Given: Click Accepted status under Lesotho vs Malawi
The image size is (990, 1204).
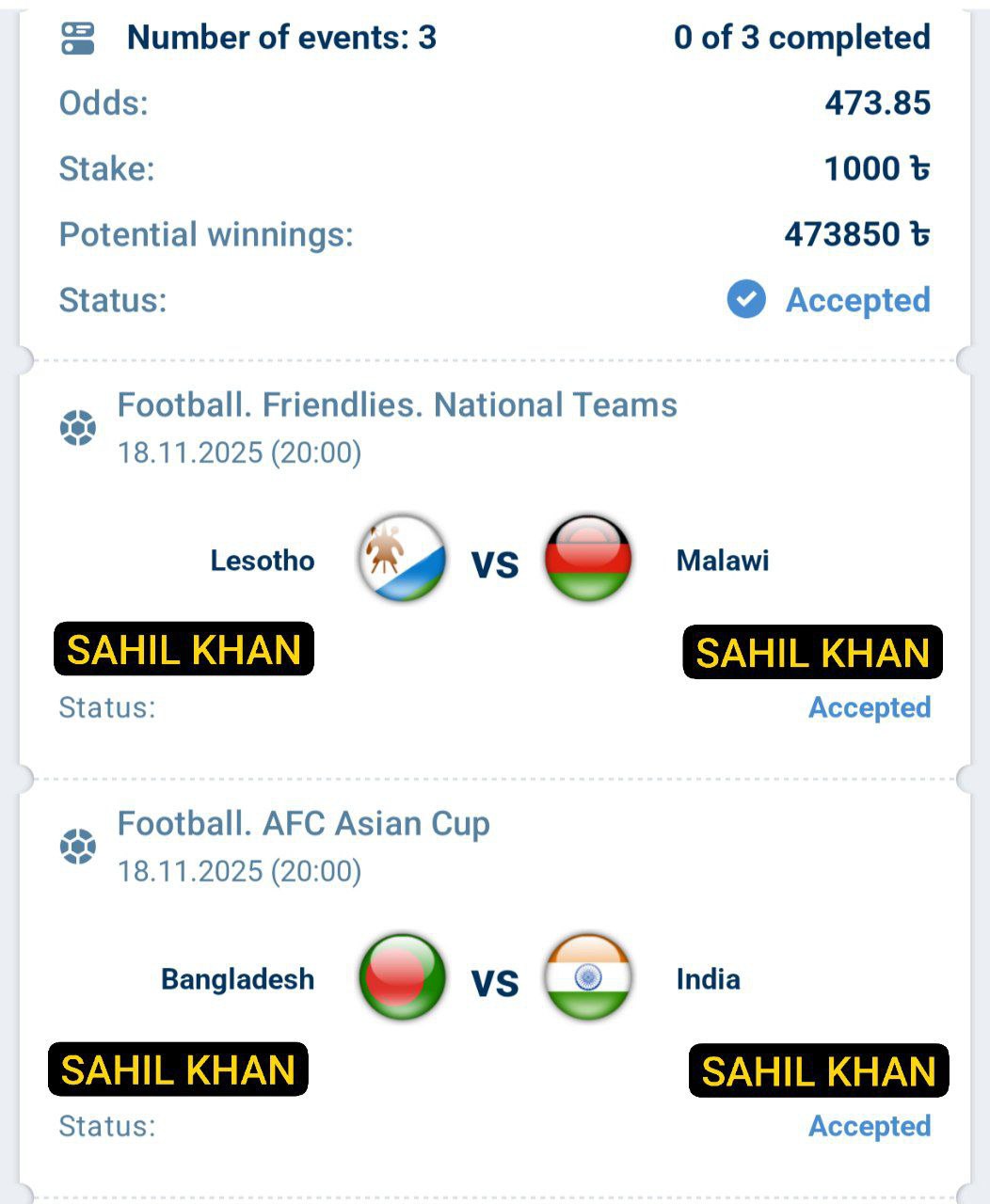Looking at the screenshot, I should [870, 707].
